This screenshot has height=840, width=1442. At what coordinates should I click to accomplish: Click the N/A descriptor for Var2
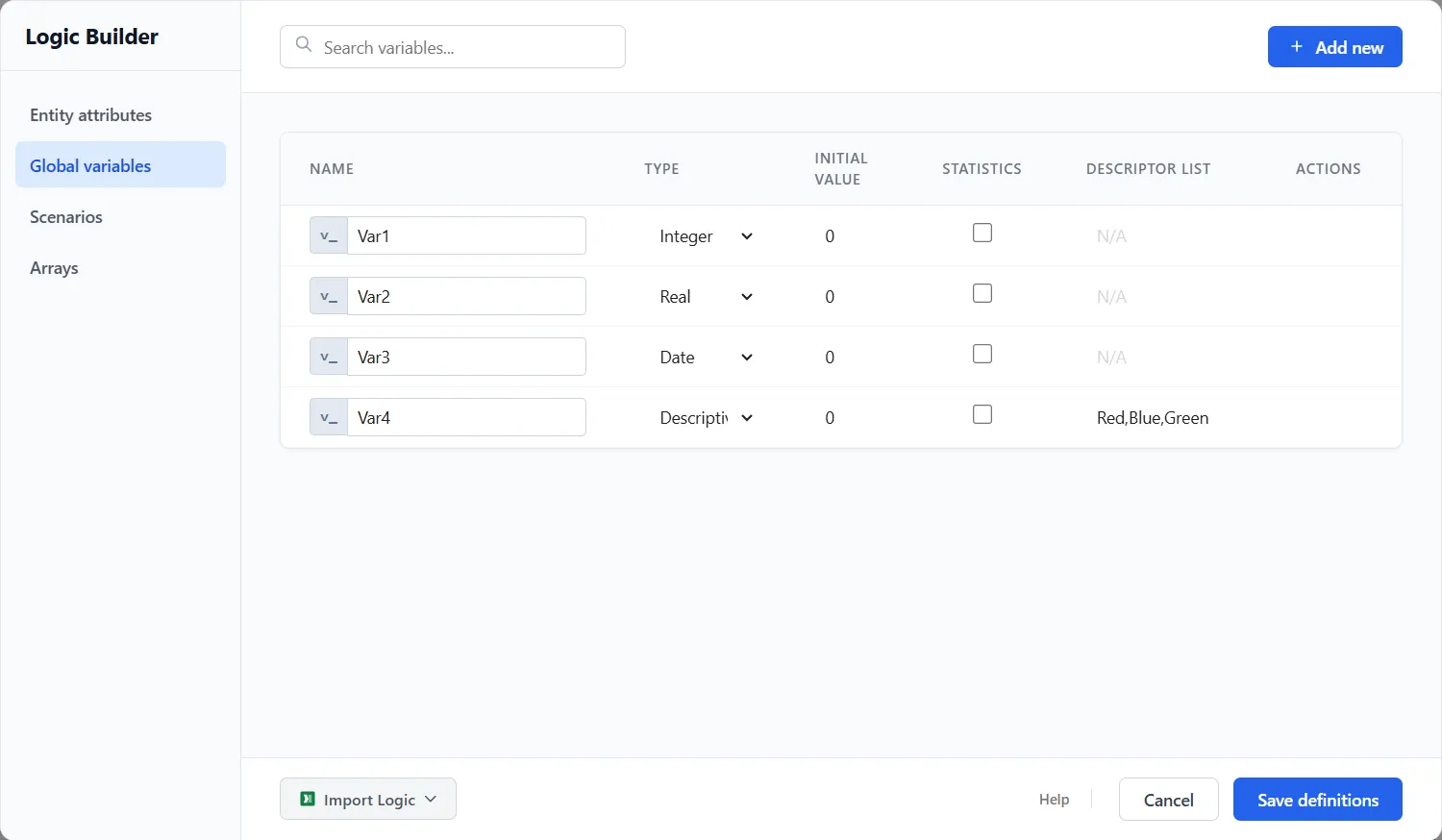pos(1111,297)
